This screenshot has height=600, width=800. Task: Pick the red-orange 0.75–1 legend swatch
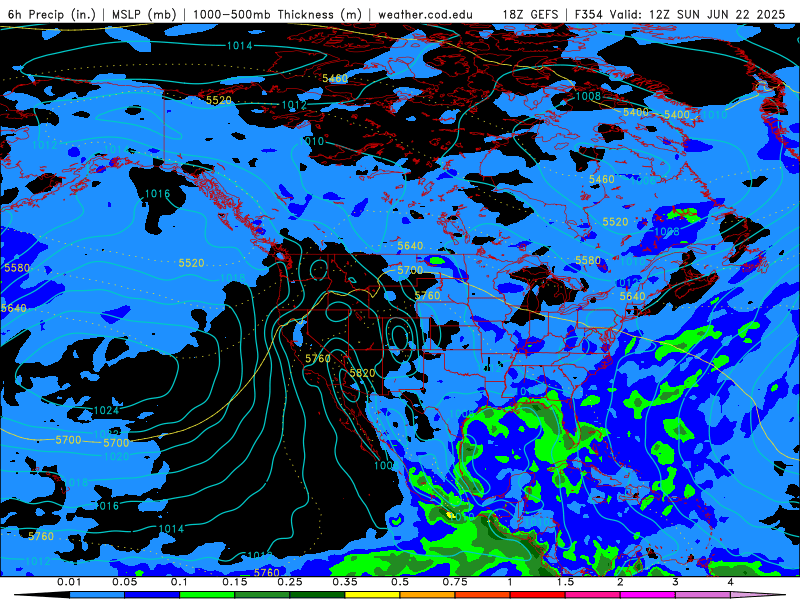click(483, 595)
